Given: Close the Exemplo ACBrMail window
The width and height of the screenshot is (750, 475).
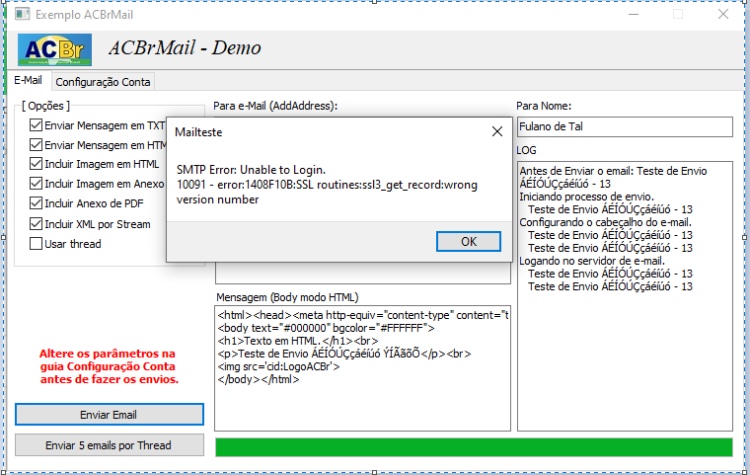Looking at the screenshot, I should (x=723, y=14).
